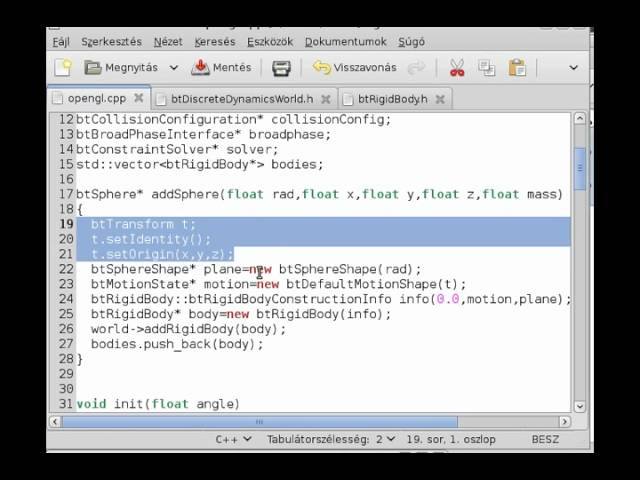The height and width of the screenshot is (480, 640).
Task: Click line number 16 in the gutter
Action: coord(66,179)
